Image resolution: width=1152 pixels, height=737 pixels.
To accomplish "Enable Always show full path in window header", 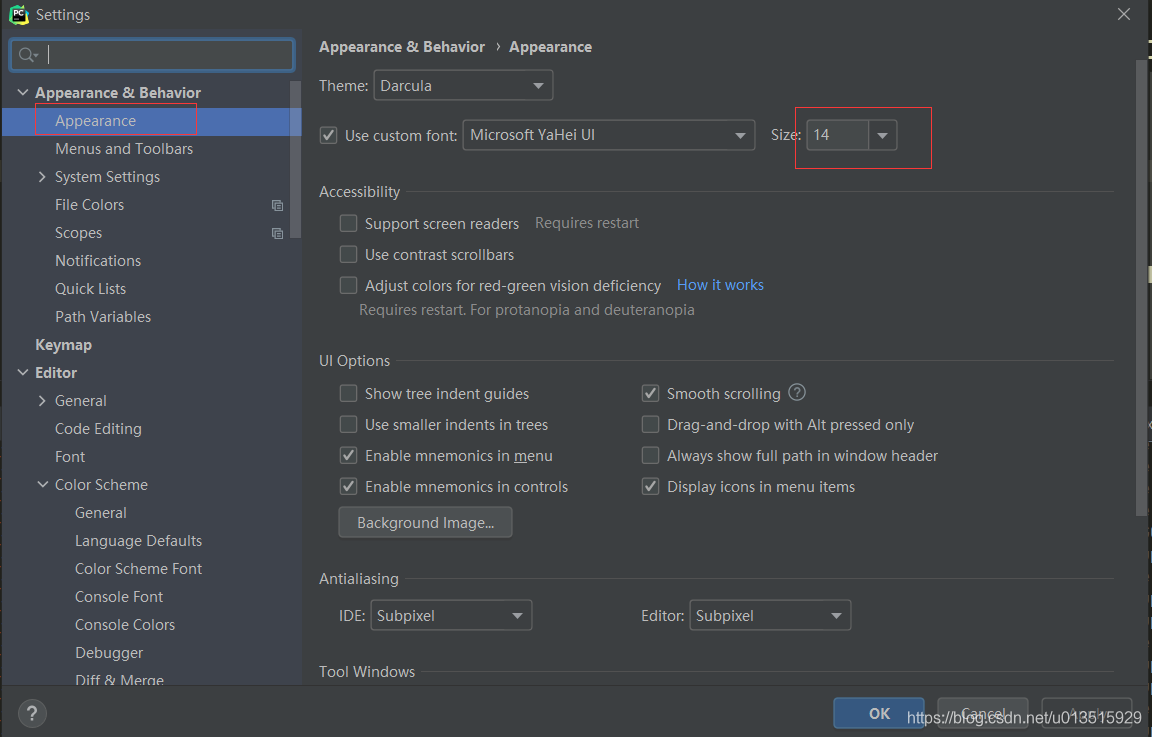I will [x=650, y=456].
